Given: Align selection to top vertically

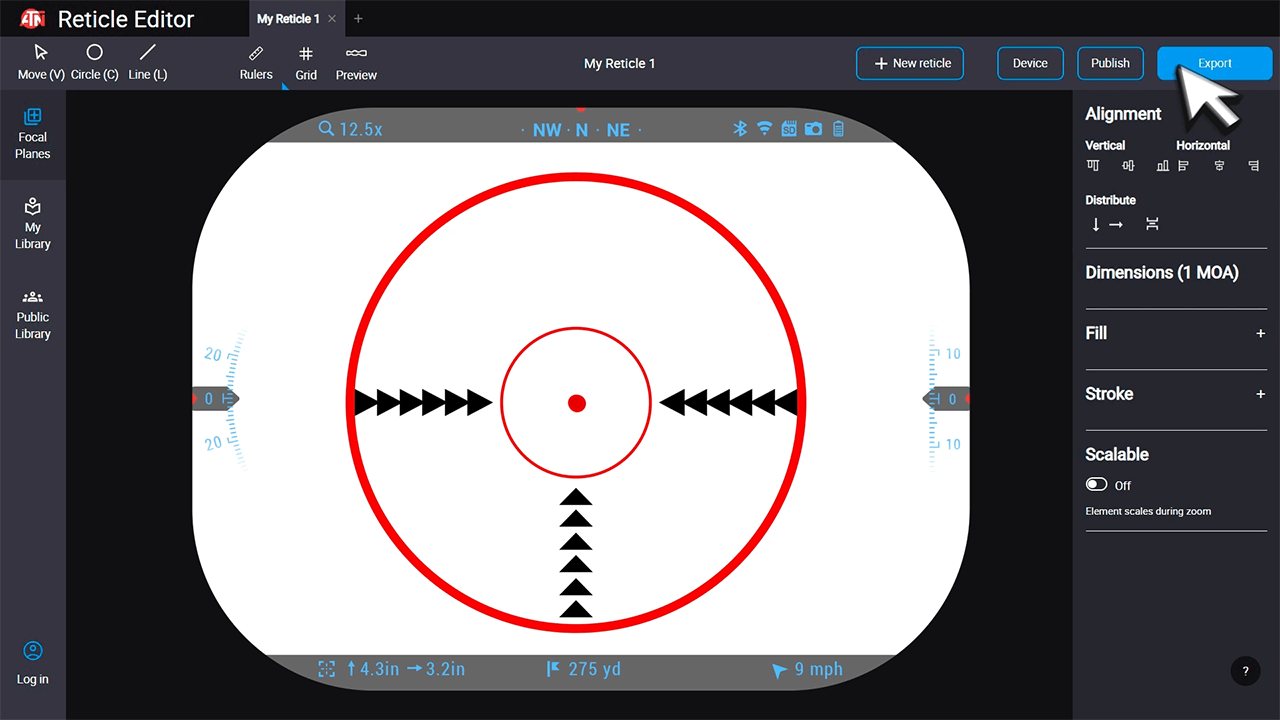Looking at the screenshot, I should [x=1093, y=166].
